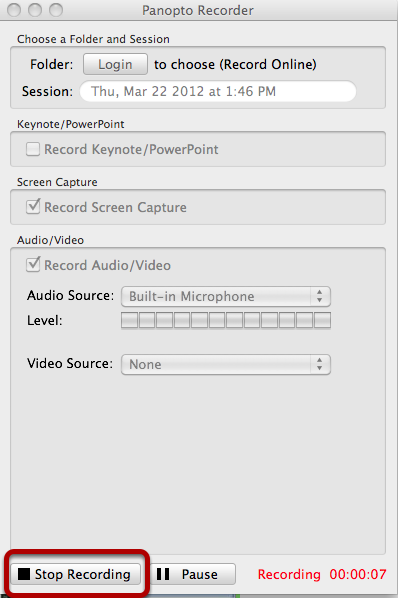Screen dimensions: 398x598
Task: Click the minimize window button
Action: click(35, 10)
